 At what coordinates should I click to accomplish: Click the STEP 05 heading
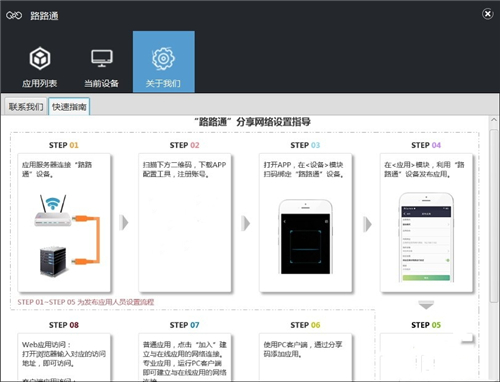click(426, 325)
